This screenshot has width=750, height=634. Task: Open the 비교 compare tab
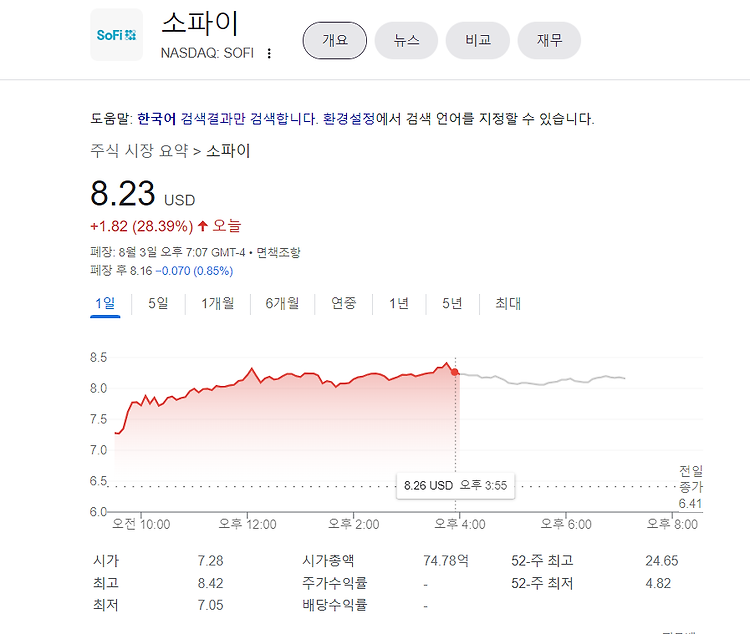pyautogui.click(x=477, y=40)
